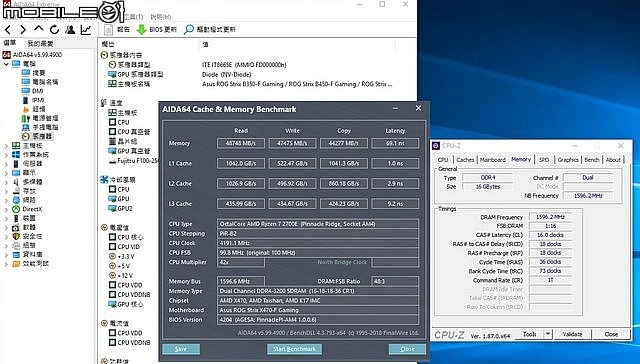Viewport: 640px width, 364px height.
Task: Switch to the Favorites (我的最愛) tab
Action: [x=40, y=43]
